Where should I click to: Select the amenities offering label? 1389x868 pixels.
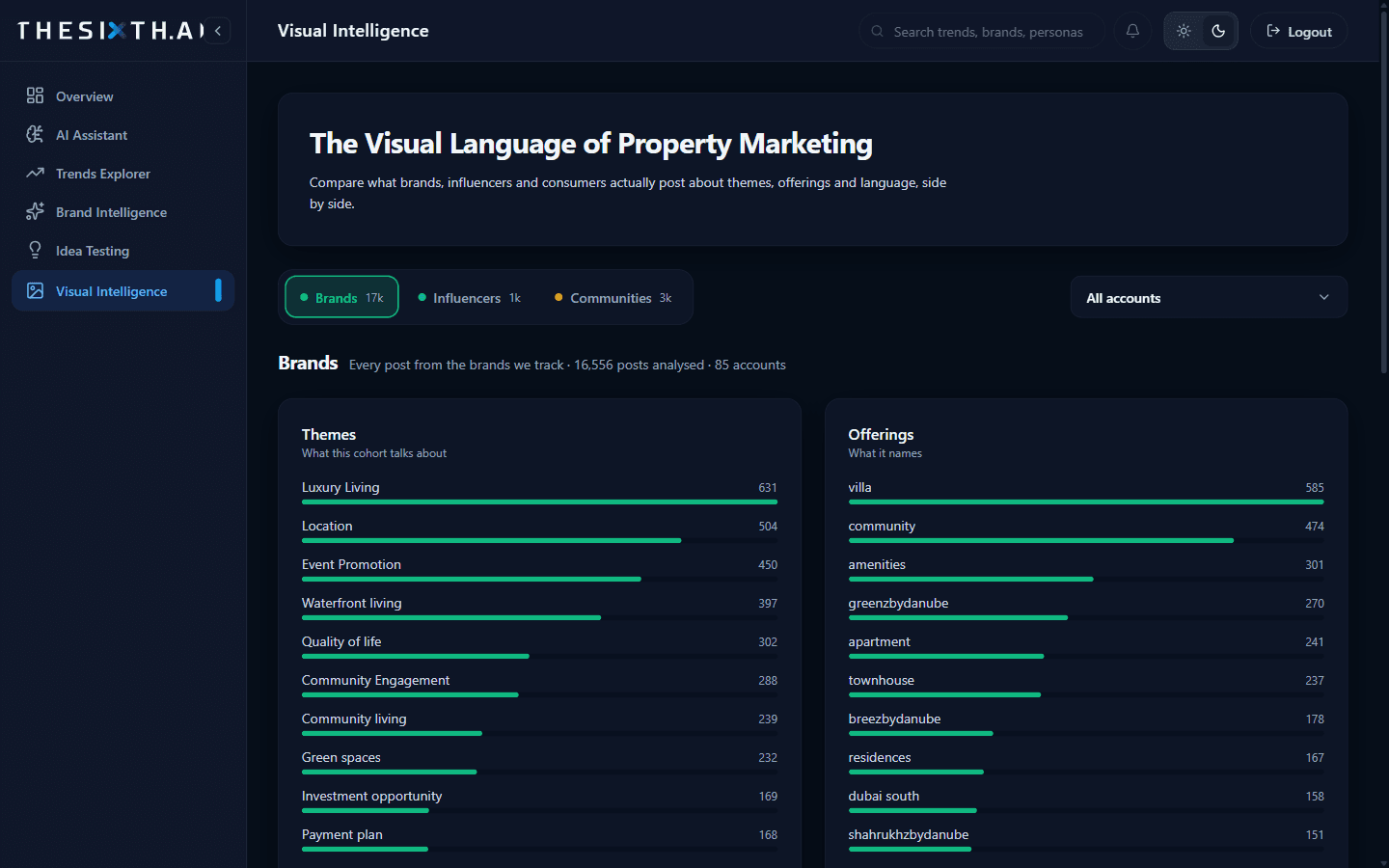click(877, 564)
